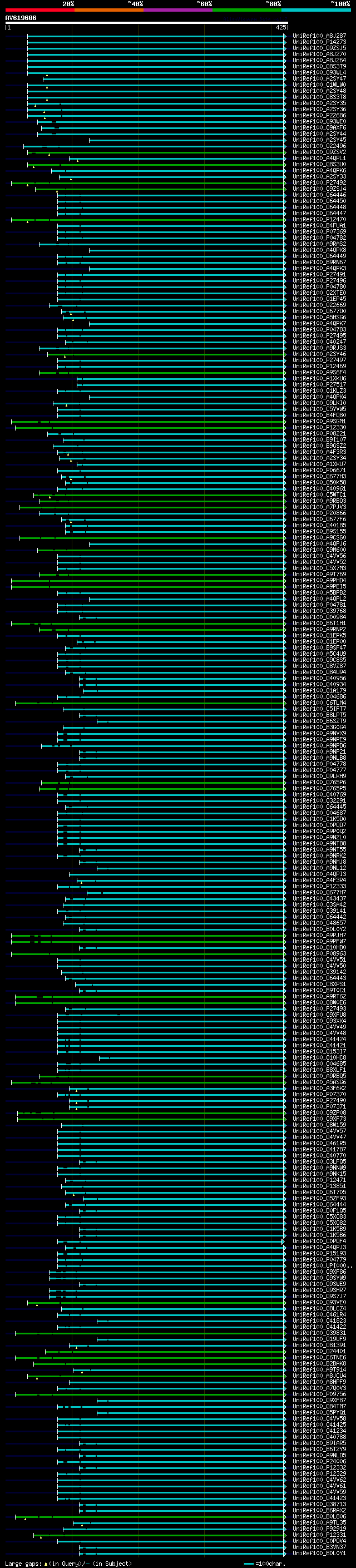
Task: Select the UniRef100_A9PJH7 label
Action: (319, 936)
